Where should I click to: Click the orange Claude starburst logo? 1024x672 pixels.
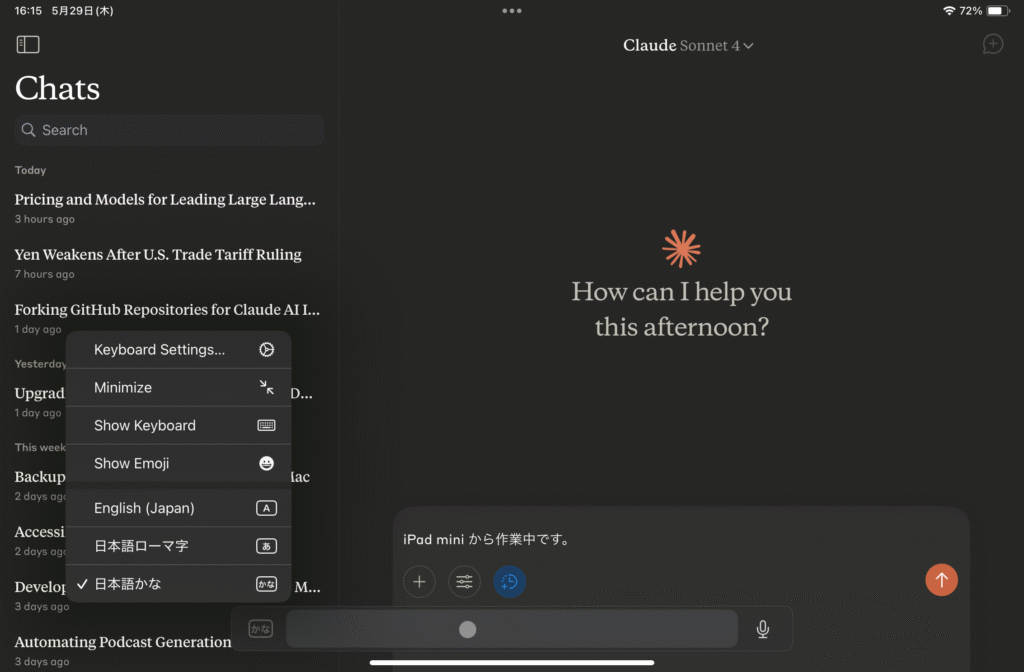tap(681, 248)
